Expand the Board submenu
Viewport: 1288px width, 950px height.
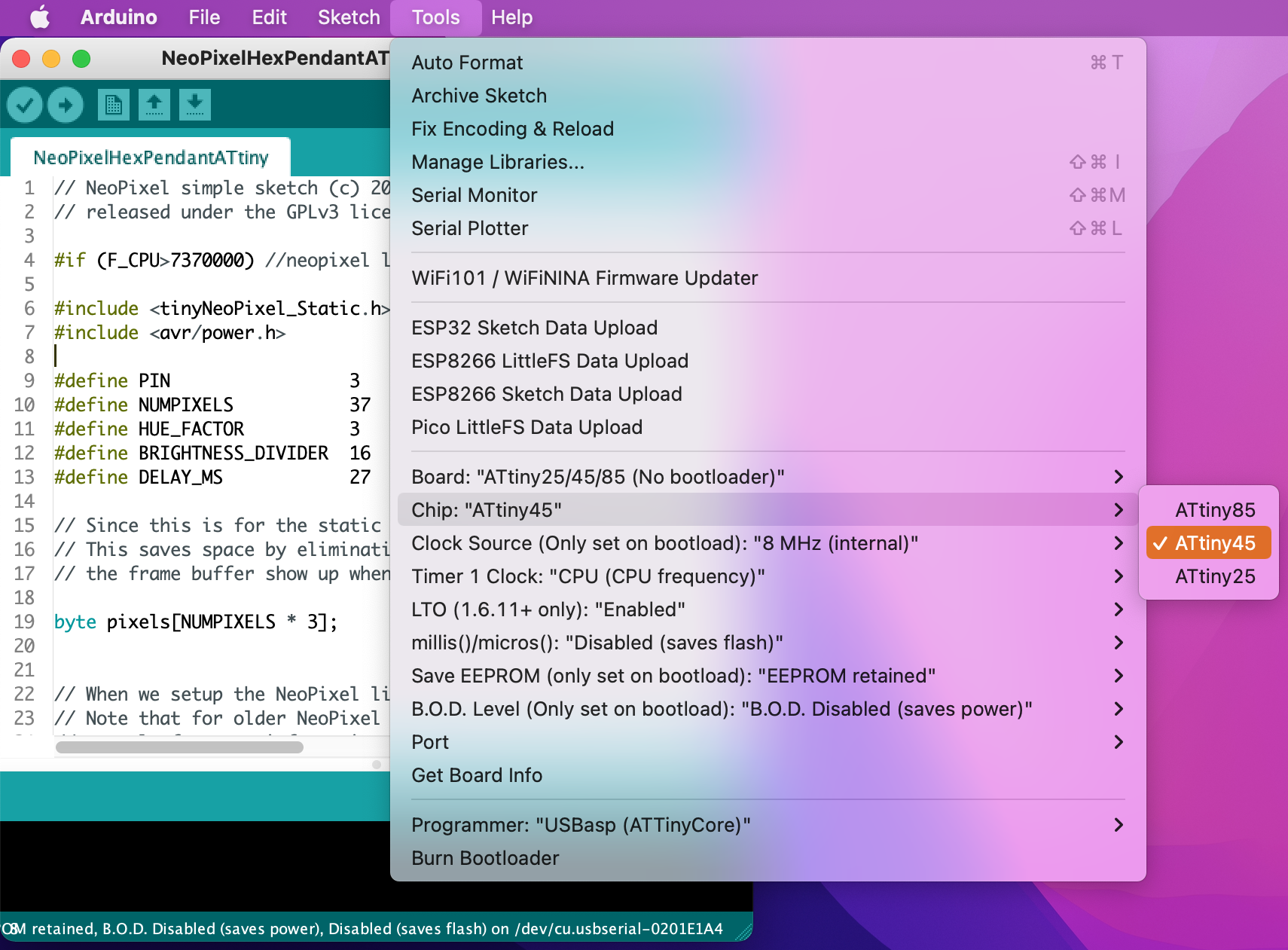(768, 477)
